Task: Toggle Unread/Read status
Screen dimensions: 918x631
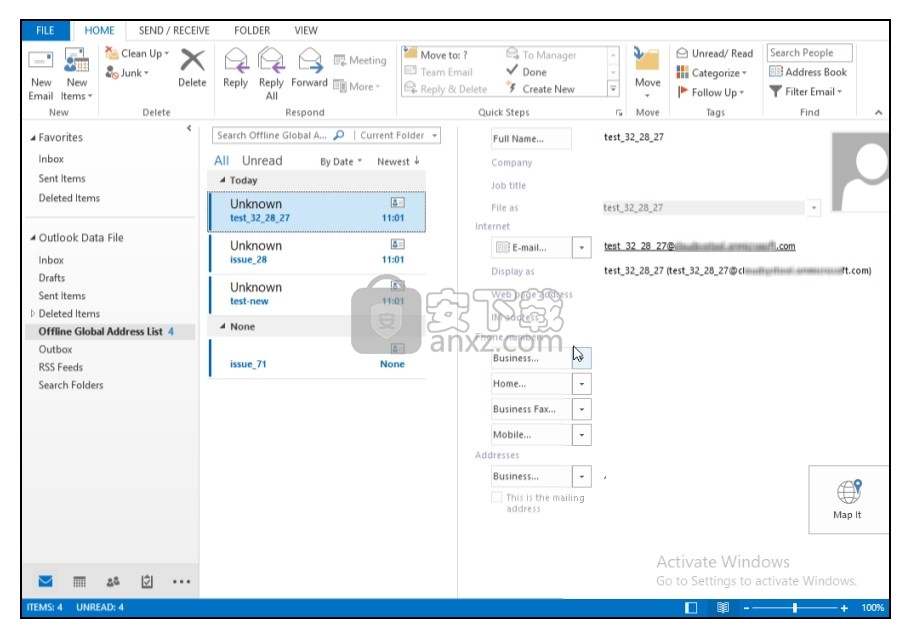Action: tap(715, 53)
